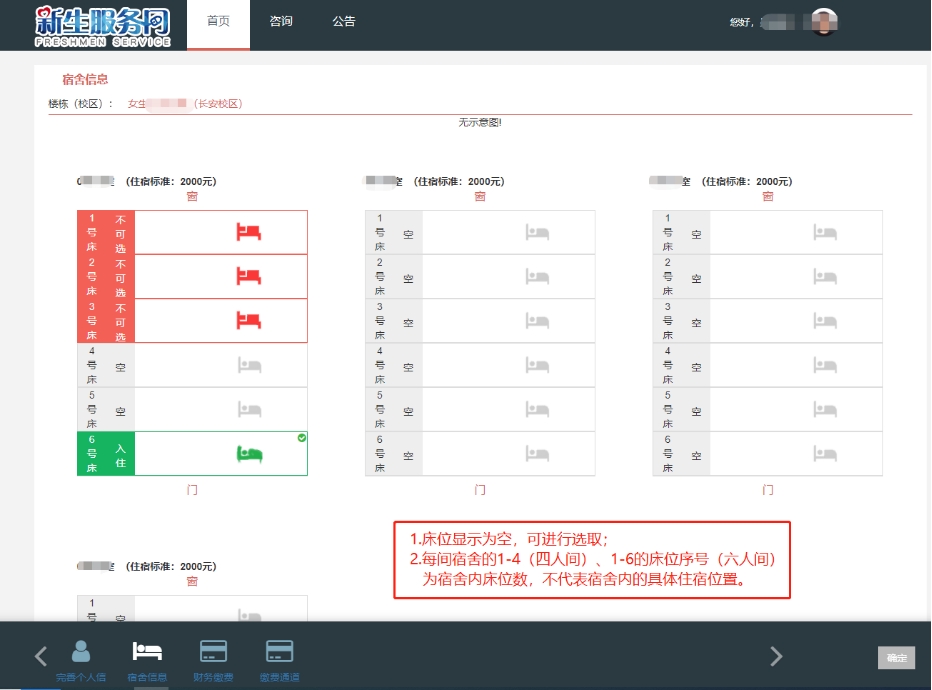Click the gray bed icon of 4号床 in left room

pos(249,365)
